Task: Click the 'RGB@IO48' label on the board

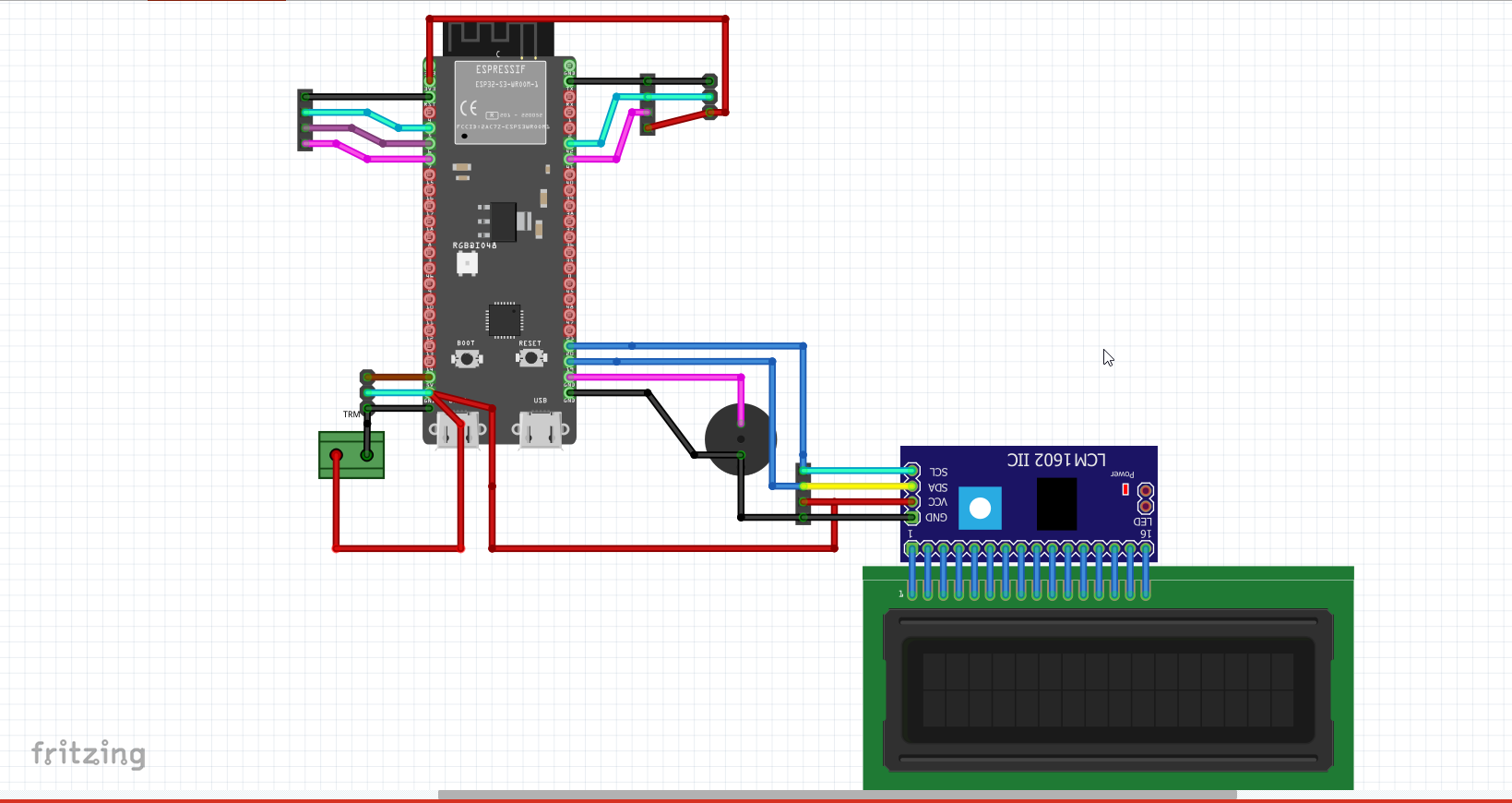Action: coord(474,246)
